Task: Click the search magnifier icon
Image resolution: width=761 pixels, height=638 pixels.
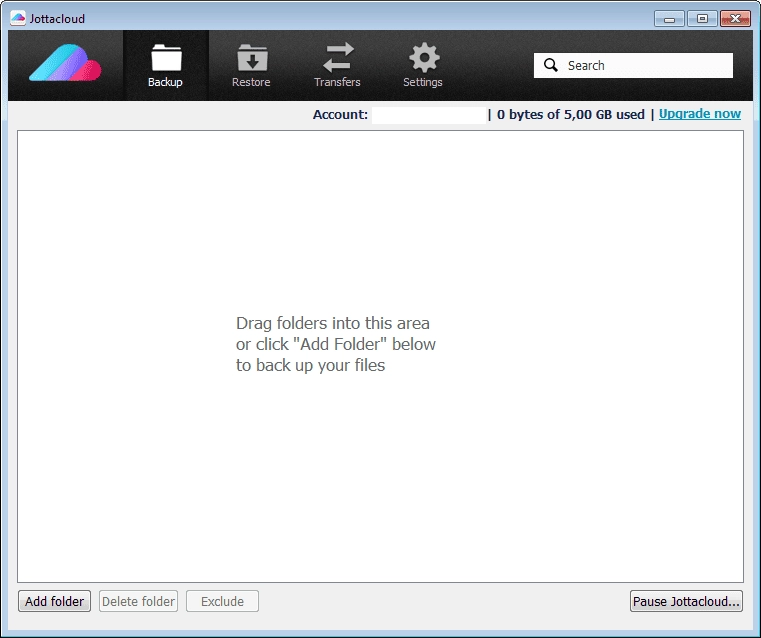Action: pos(550,65)
